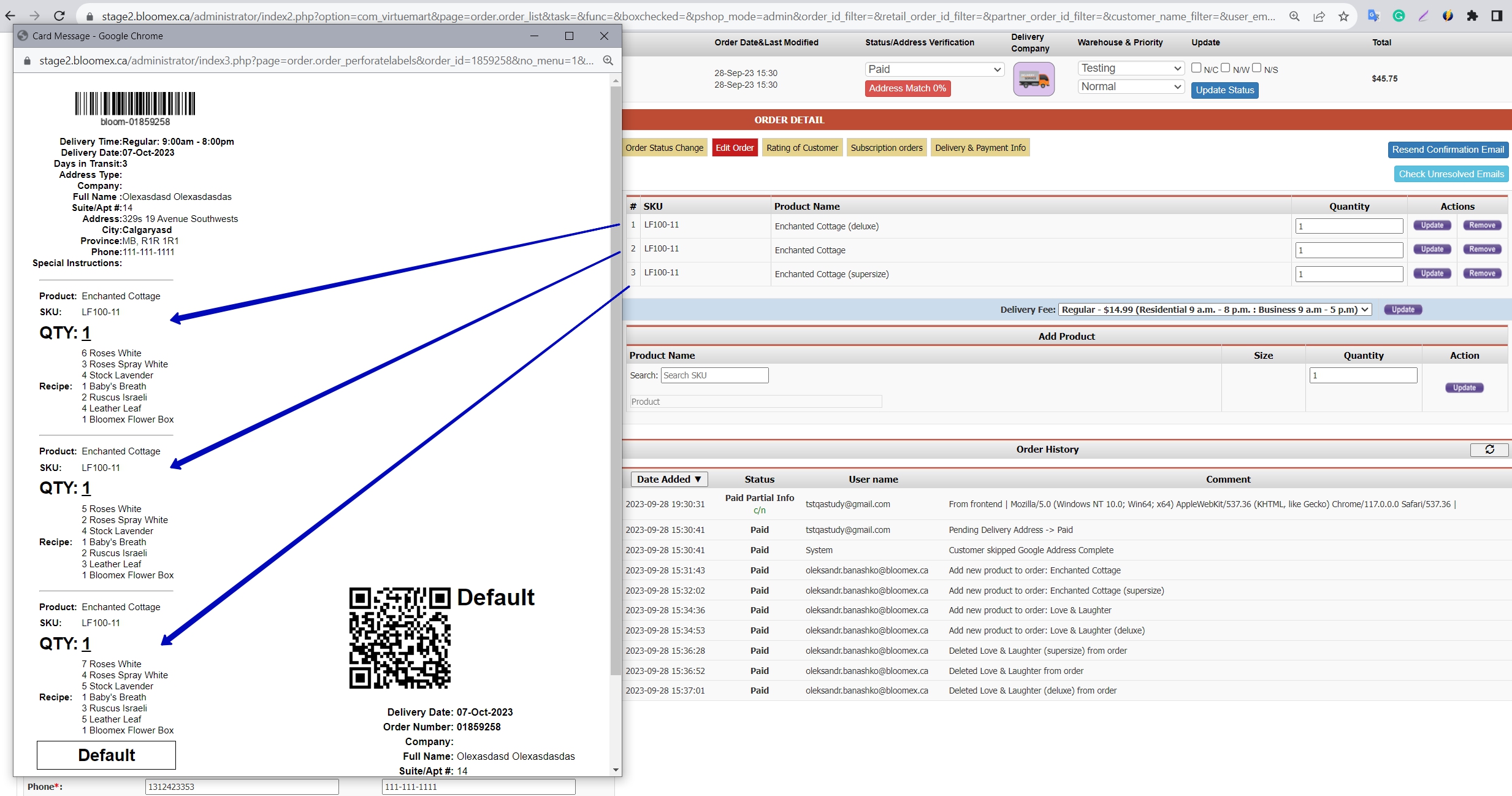Reload the main browser page
1512x796 pixels.
pos(59,16)
